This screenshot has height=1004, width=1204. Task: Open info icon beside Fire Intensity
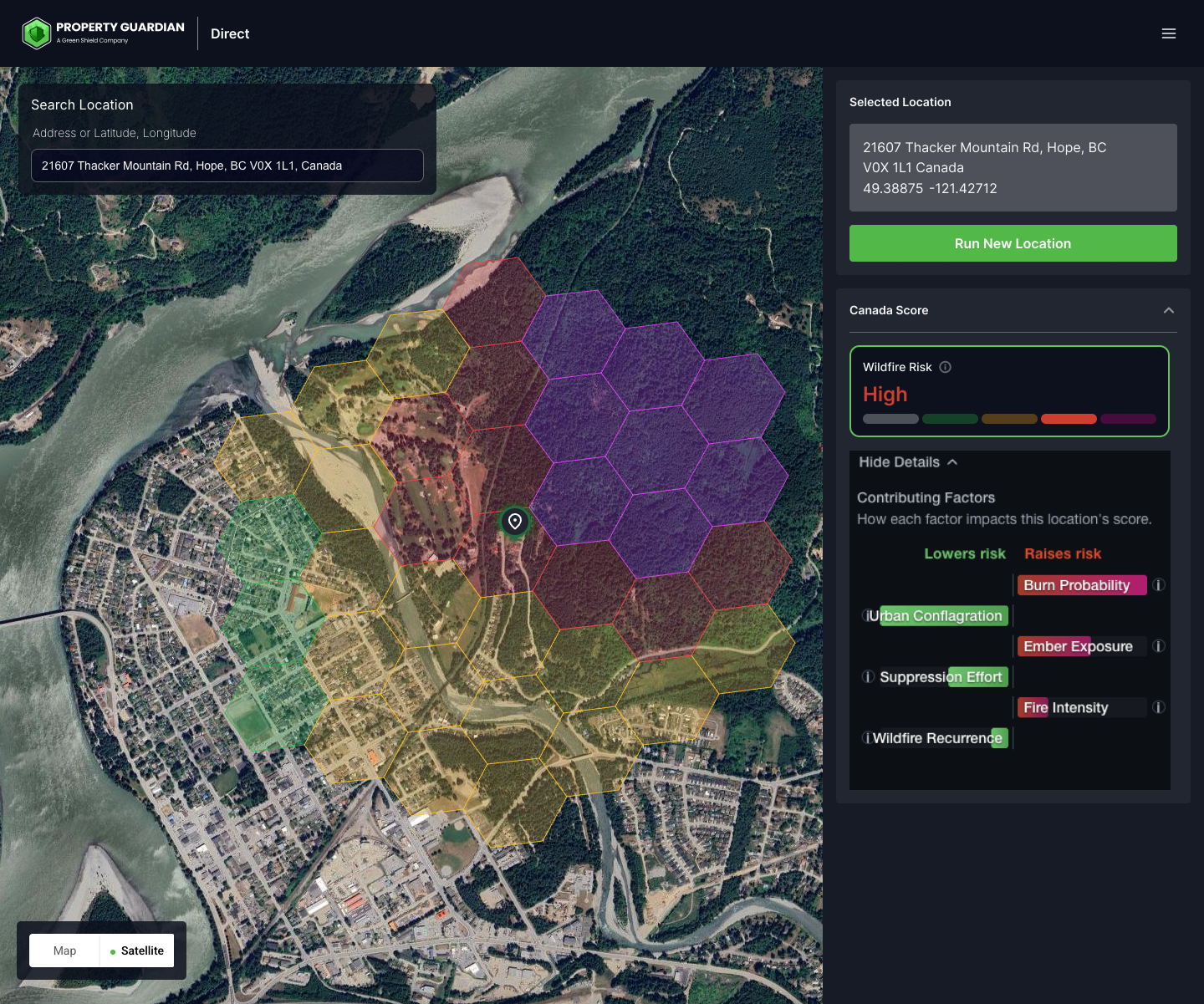1159,707
